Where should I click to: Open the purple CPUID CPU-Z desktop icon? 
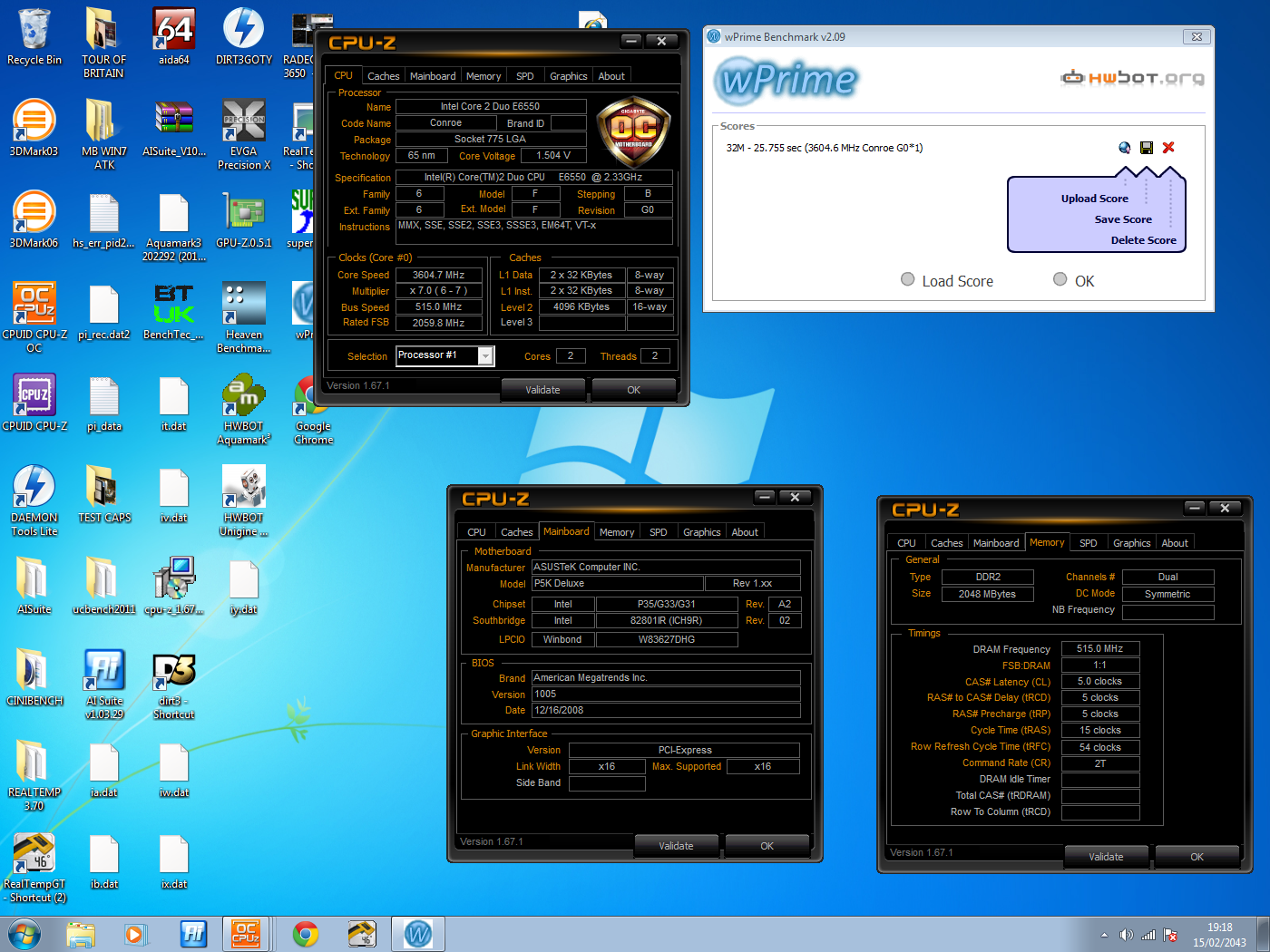click(x=34, y=403)
